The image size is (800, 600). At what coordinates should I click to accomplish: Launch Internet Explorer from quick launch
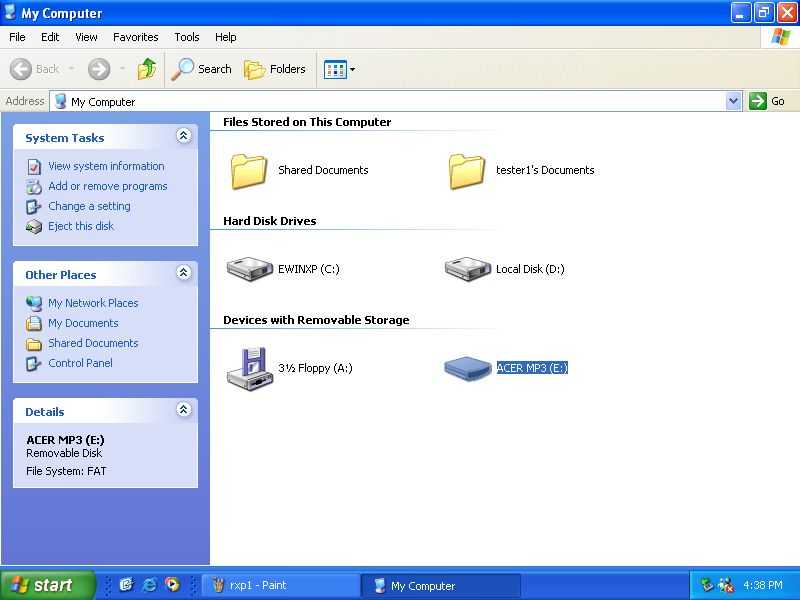coord(149,585)
